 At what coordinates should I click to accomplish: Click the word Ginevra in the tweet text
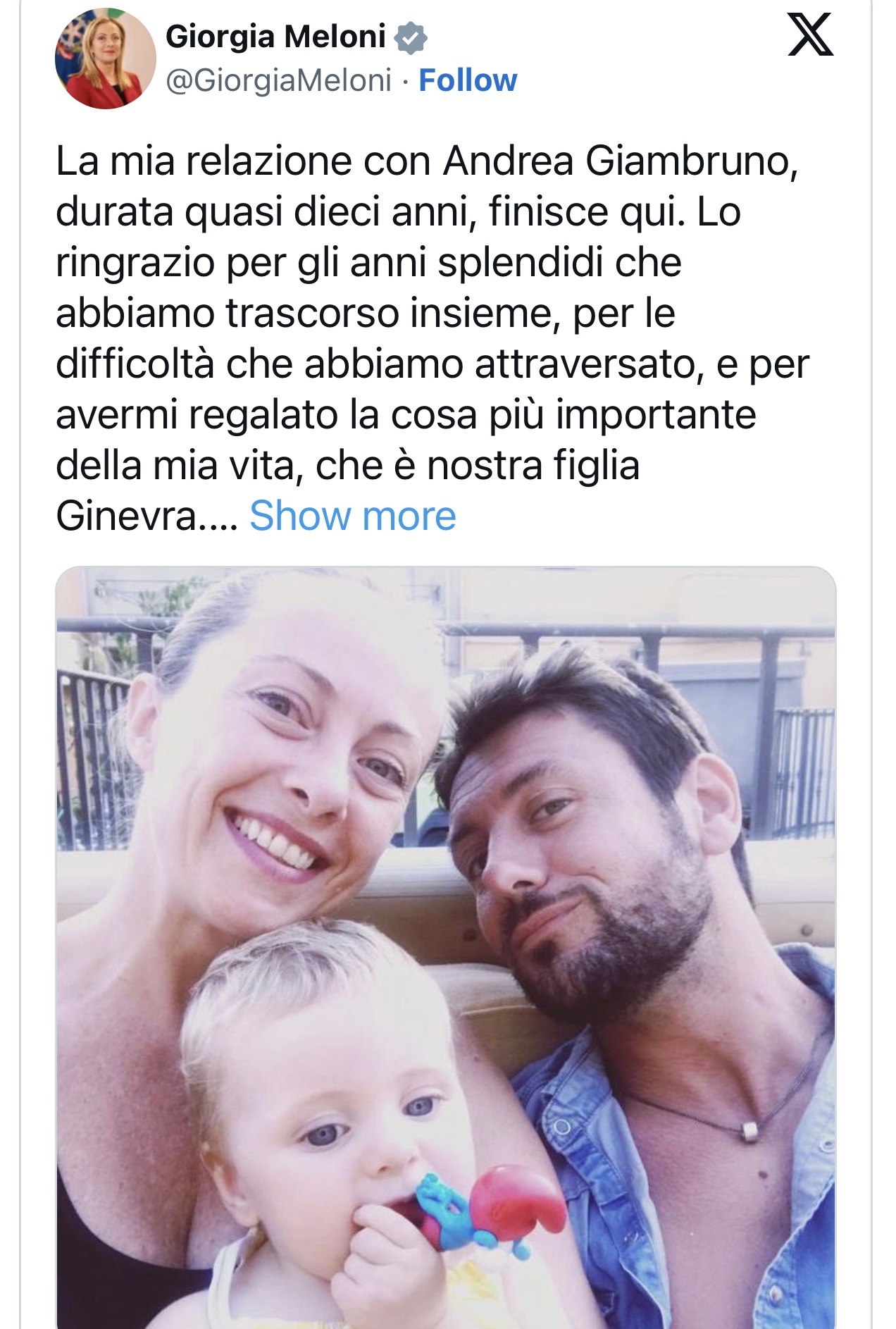tap(127, 516)
